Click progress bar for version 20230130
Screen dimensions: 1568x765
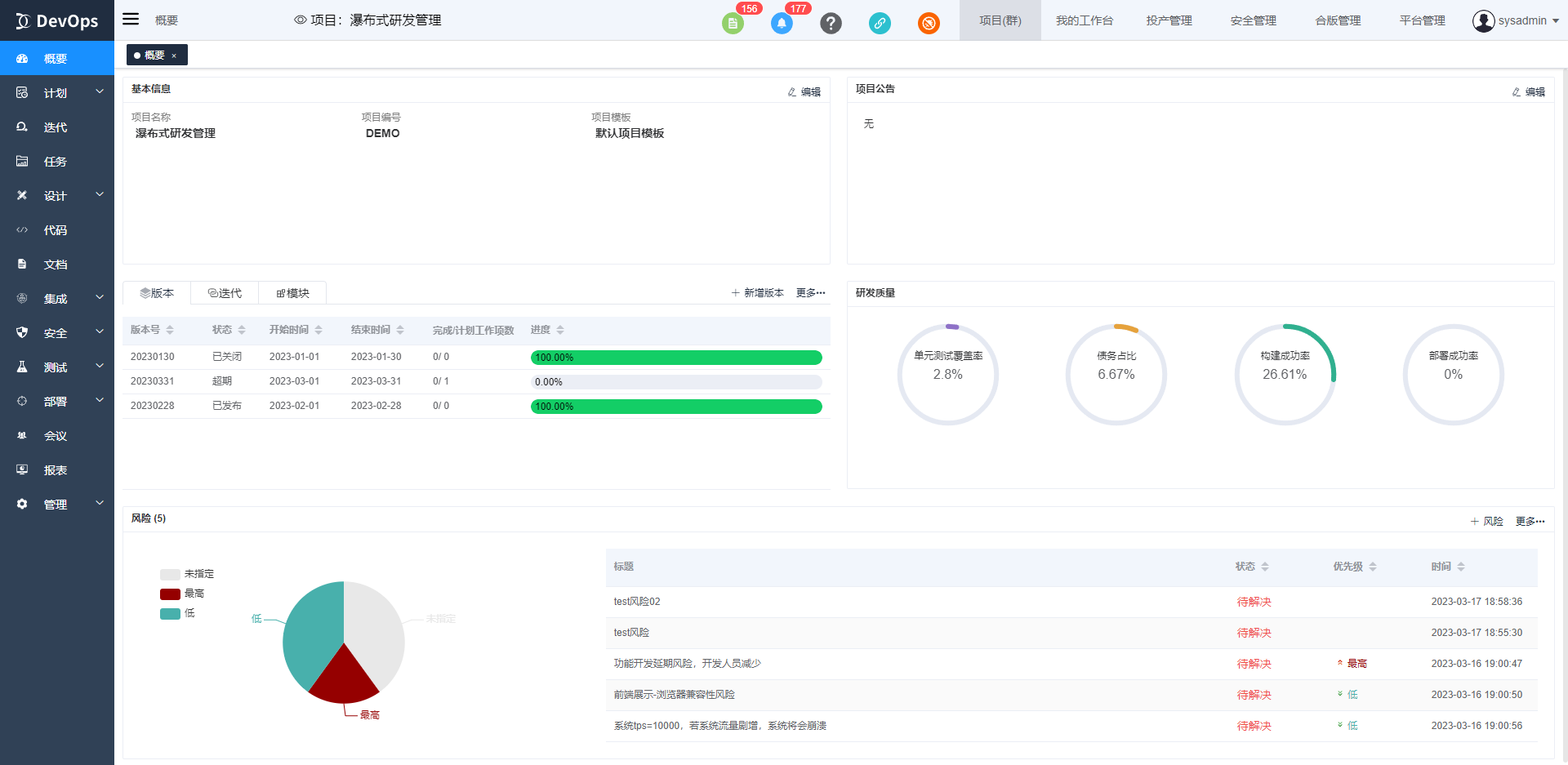click(675, 358)
